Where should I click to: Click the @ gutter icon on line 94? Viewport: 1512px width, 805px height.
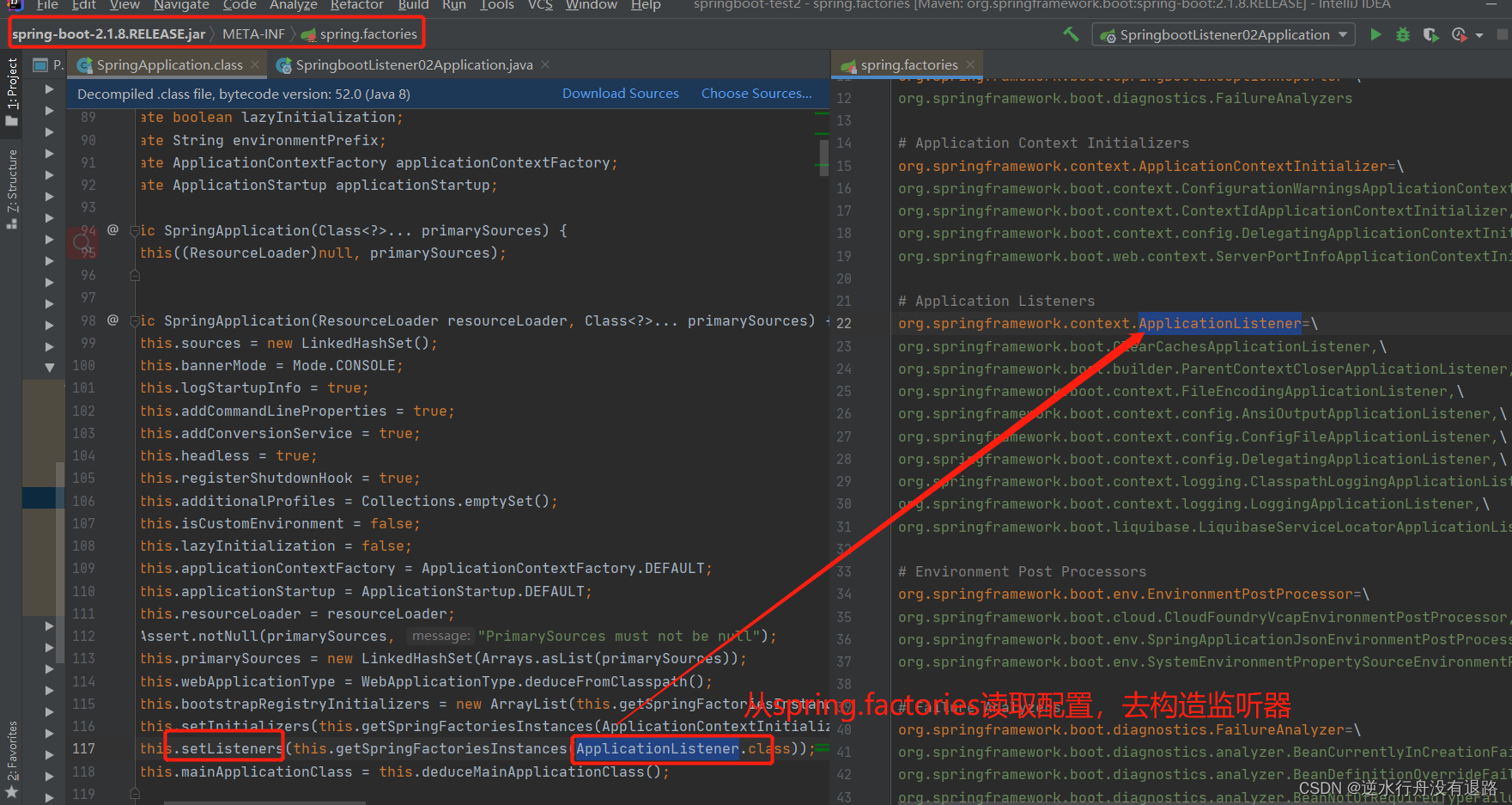coord(112,229)
